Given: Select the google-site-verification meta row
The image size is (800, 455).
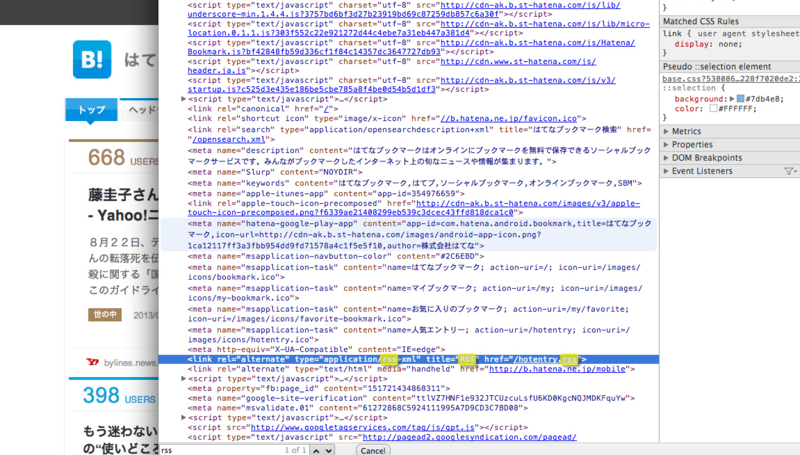Looking at the screenshot, I should tap(411, 398).
